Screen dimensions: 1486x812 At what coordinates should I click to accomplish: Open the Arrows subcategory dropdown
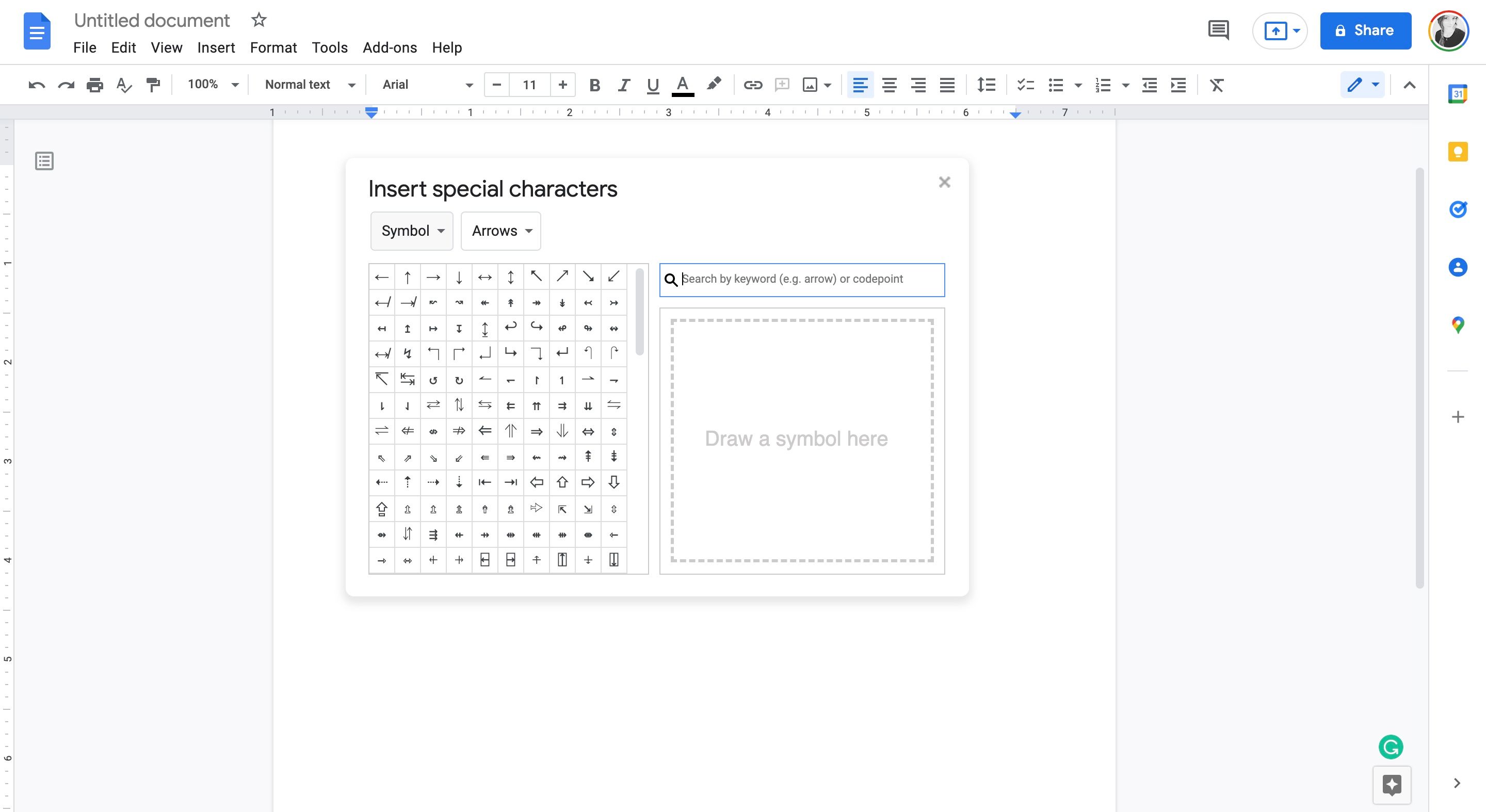tap(500, 231)
